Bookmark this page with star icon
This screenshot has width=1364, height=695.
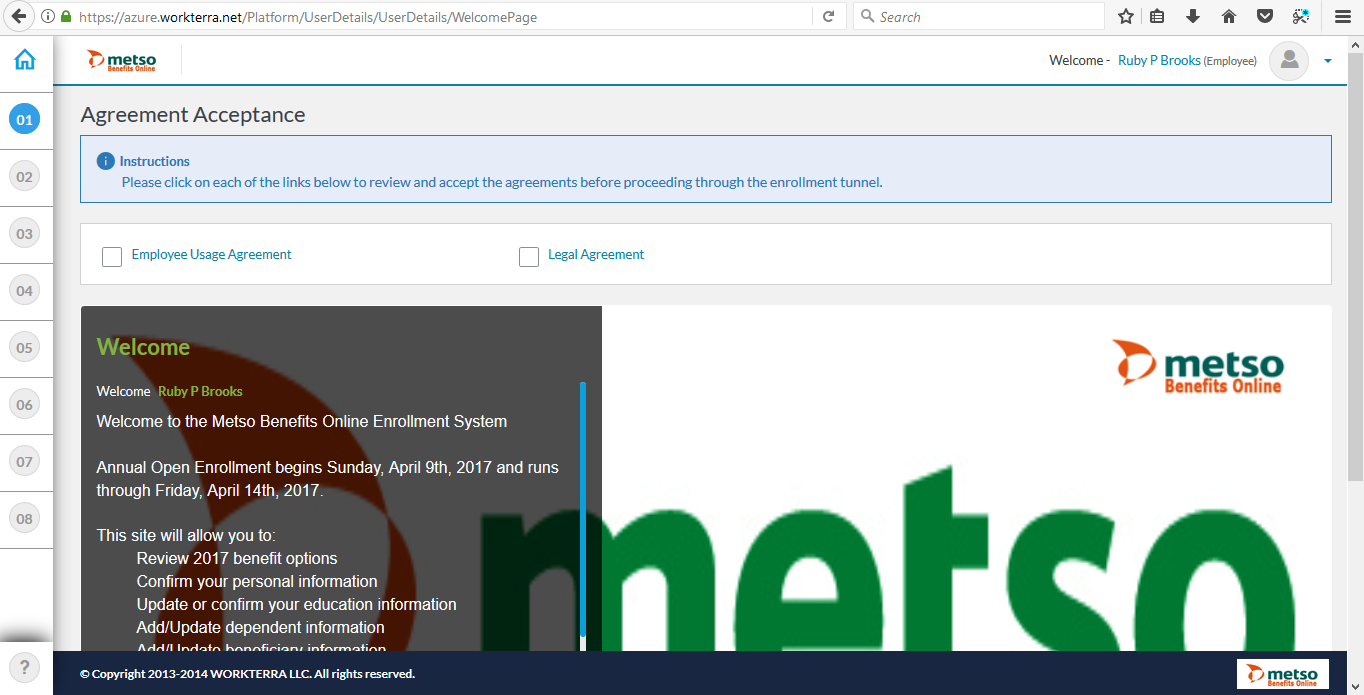(1126, 16)
